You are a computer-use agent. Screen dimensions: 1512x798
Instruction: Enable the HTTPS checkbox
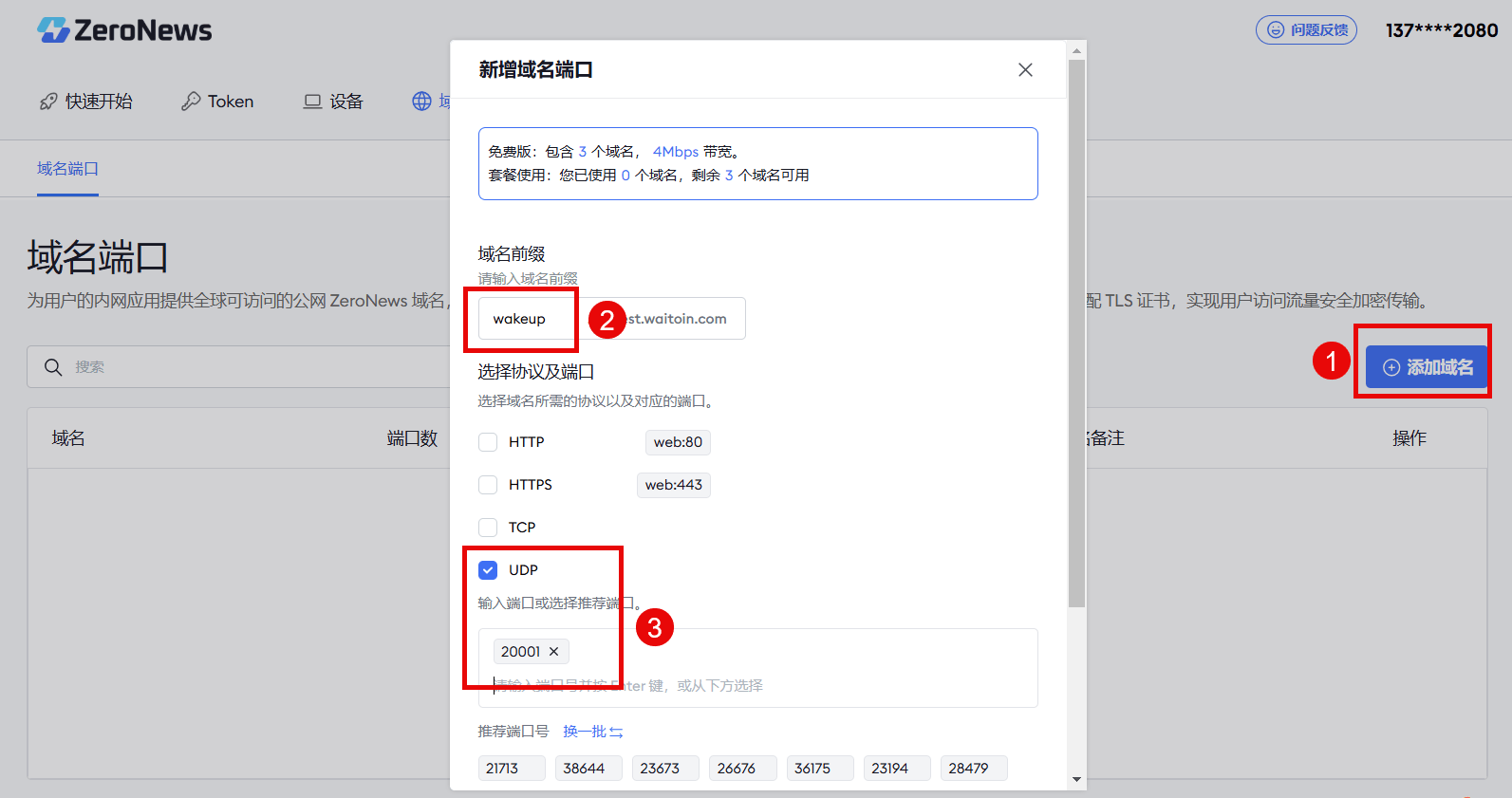(488, 485)
